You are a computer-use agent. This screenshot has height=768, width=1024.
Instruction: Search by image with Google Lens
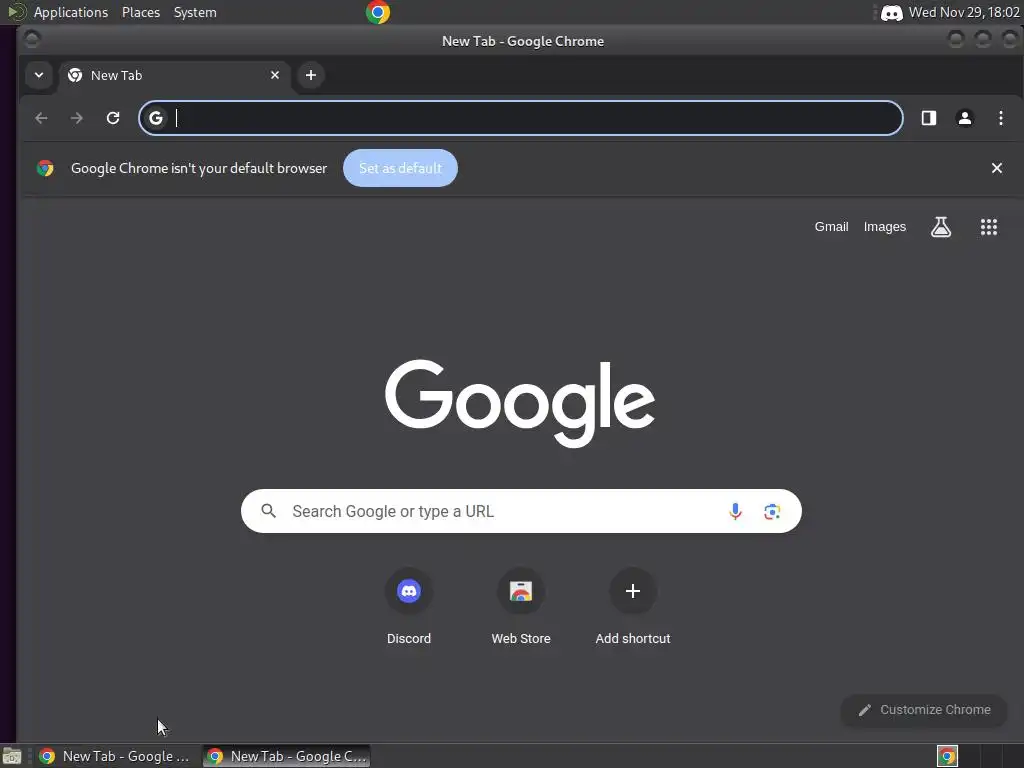[x=772, y=511]
